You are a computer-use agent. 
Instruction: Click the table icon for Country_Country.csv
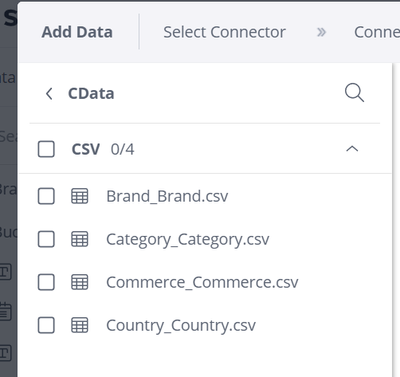point(80,325)
